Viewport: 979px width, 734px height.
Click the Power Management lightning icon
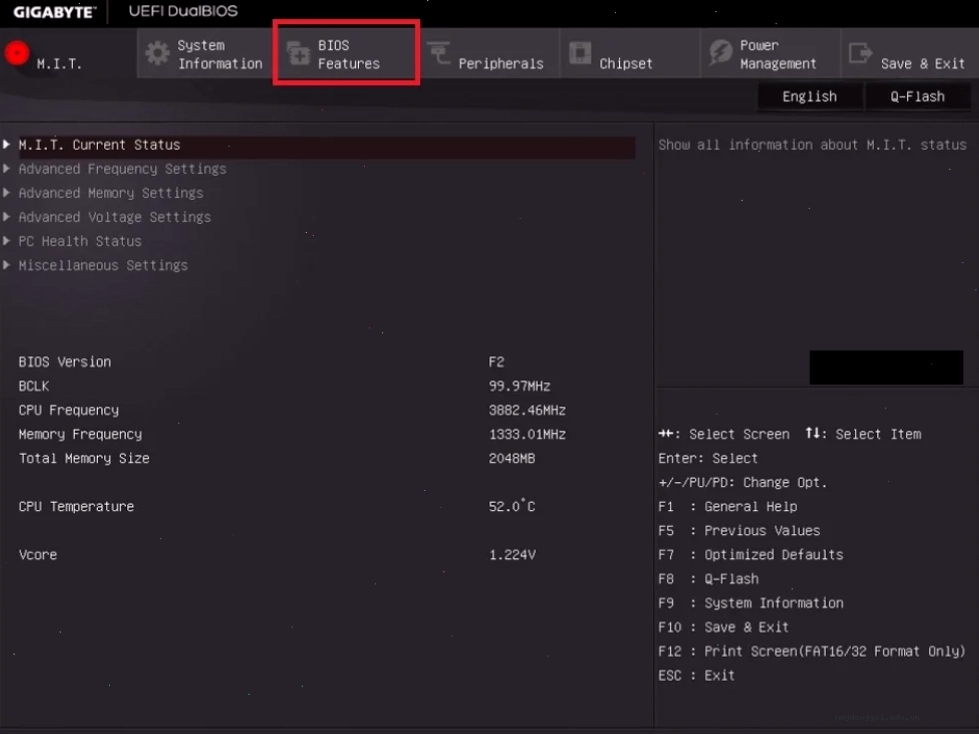click(x=721, y=53)
